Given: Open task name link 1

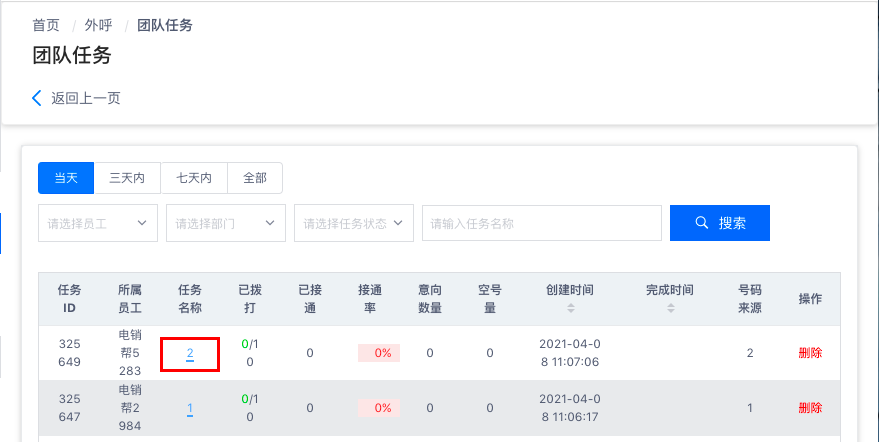Looking at the screenshot, I should [x=190, y=408].
